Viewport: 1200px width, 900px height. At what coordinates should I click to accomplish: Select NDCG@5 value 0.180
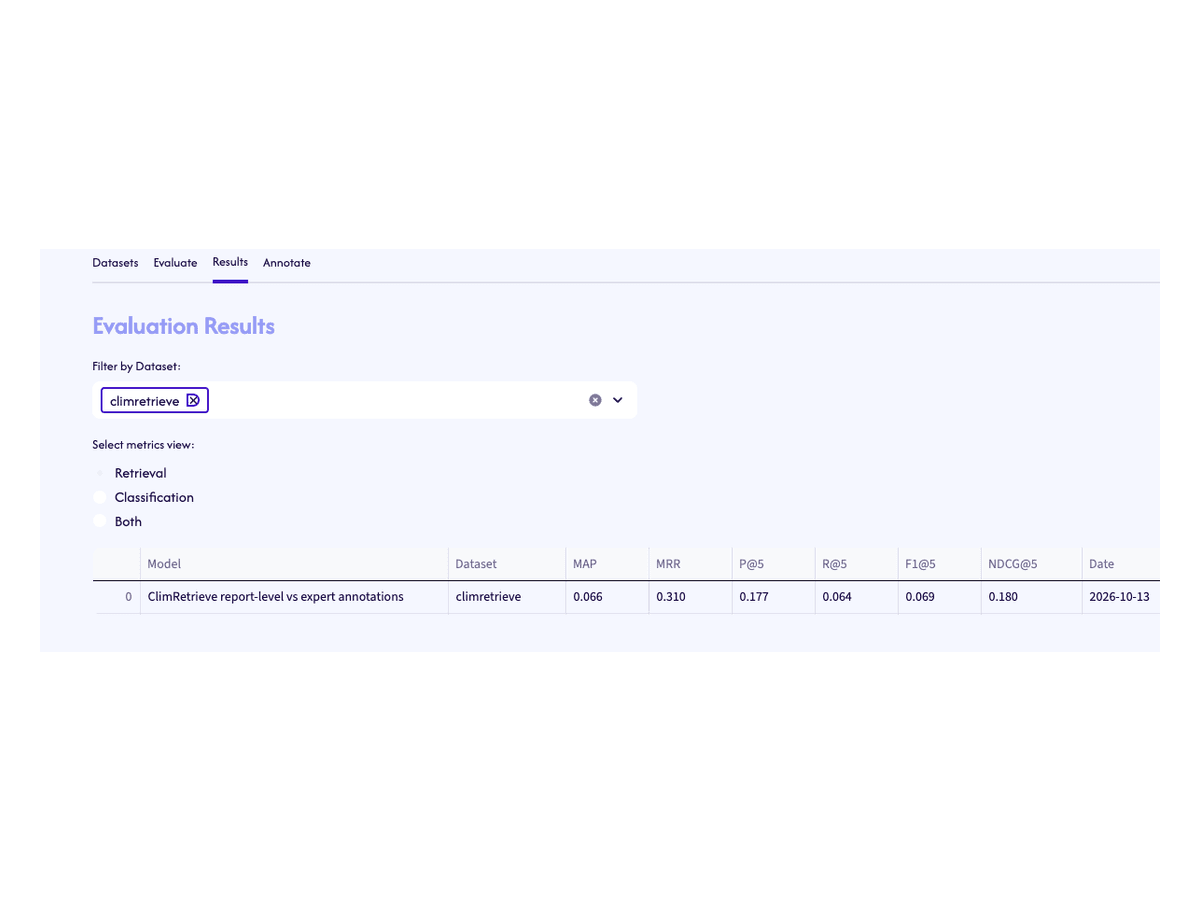[1031, 597]
